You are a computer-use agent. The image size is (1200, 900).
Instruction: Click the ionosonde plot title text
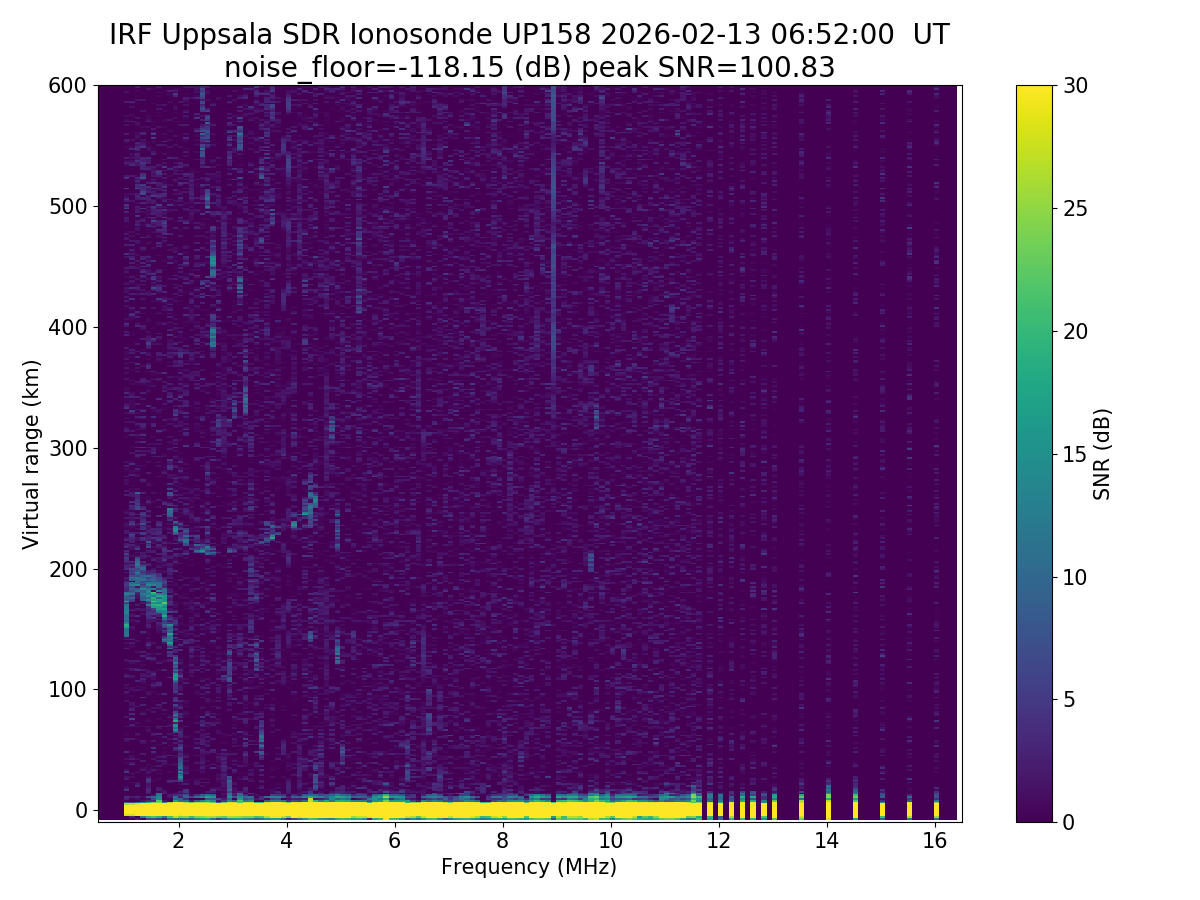pyautogui.click(x=529, y=35)
